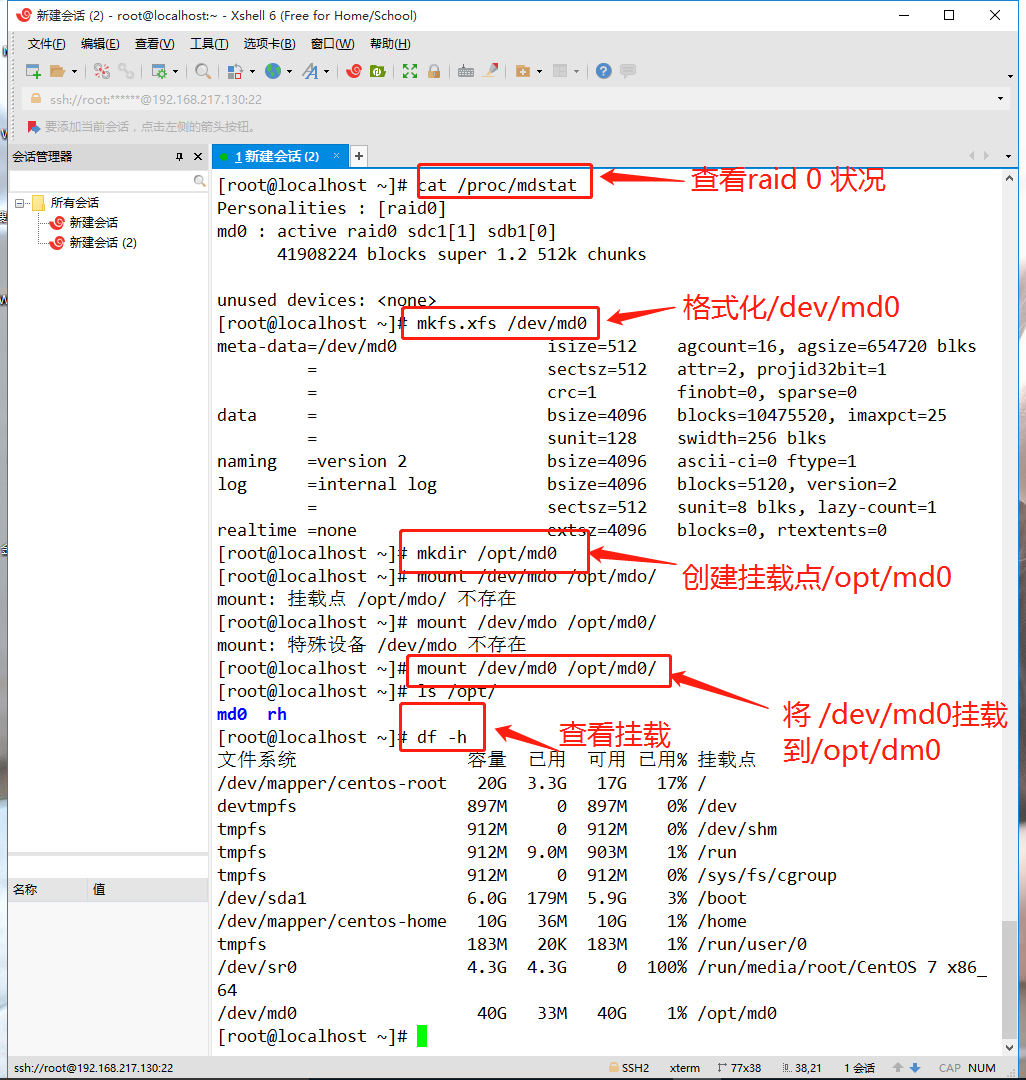The image size is (1026, 1080).
Task: Add a new tab with plus button
Action: [x=359, y=156]
